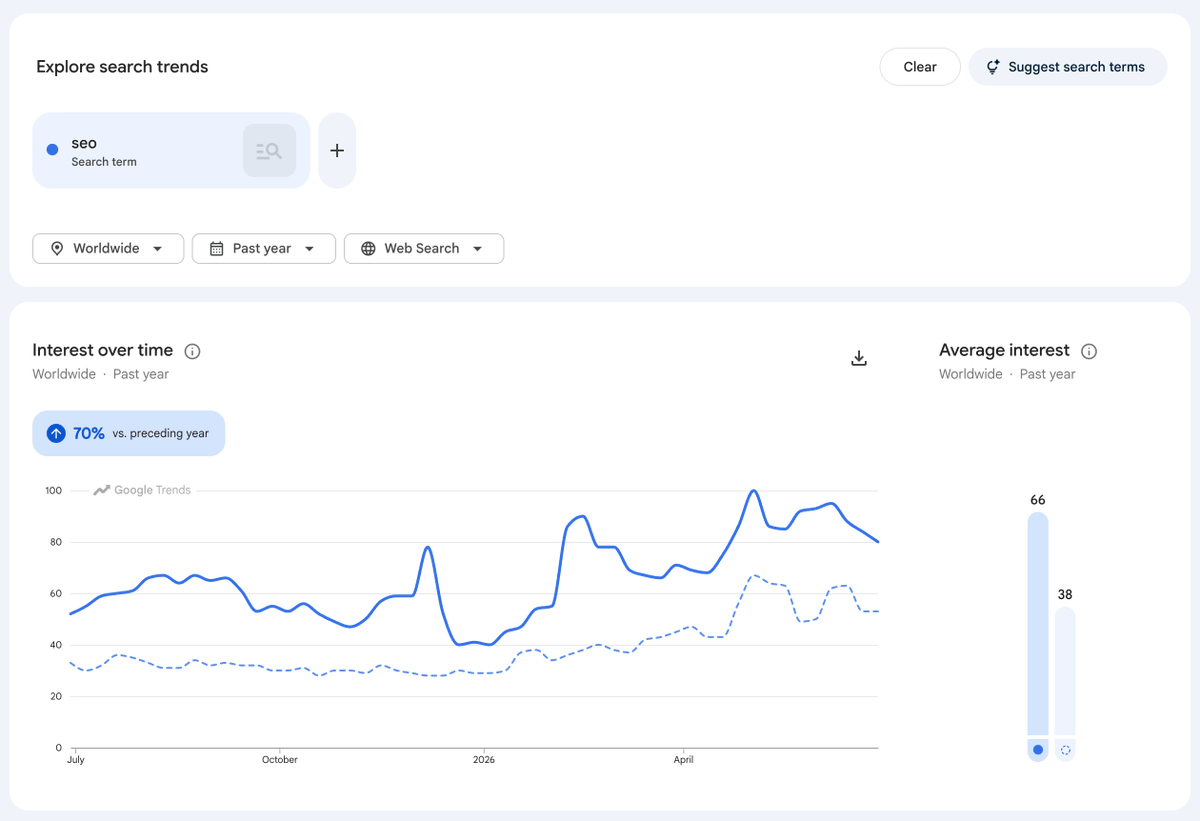Viewport: 1200px width, 821px height.
Task: Click the value 38 above the bar
Action: pyautogui.click(x=1065, y=595)
